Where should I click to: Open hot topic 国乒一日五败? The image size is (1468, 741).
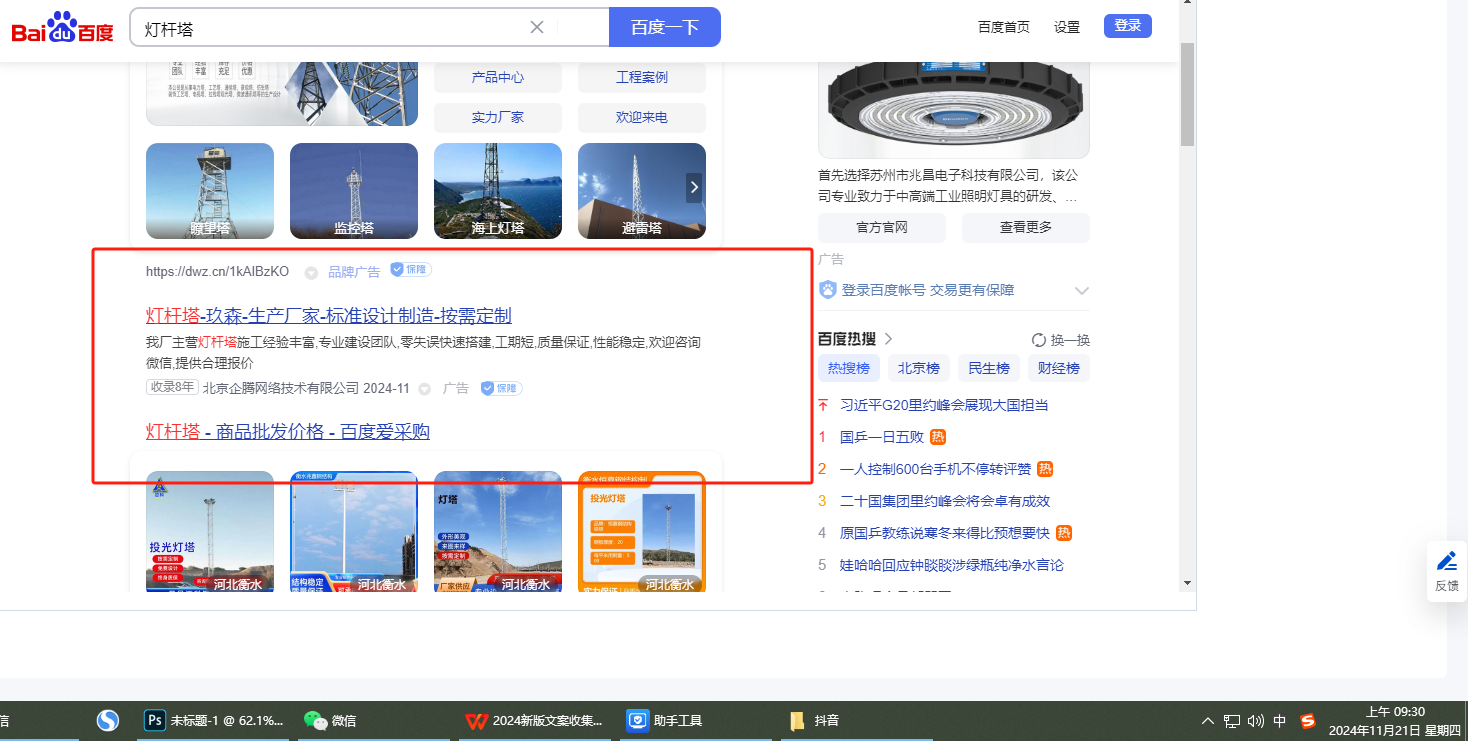882,437
